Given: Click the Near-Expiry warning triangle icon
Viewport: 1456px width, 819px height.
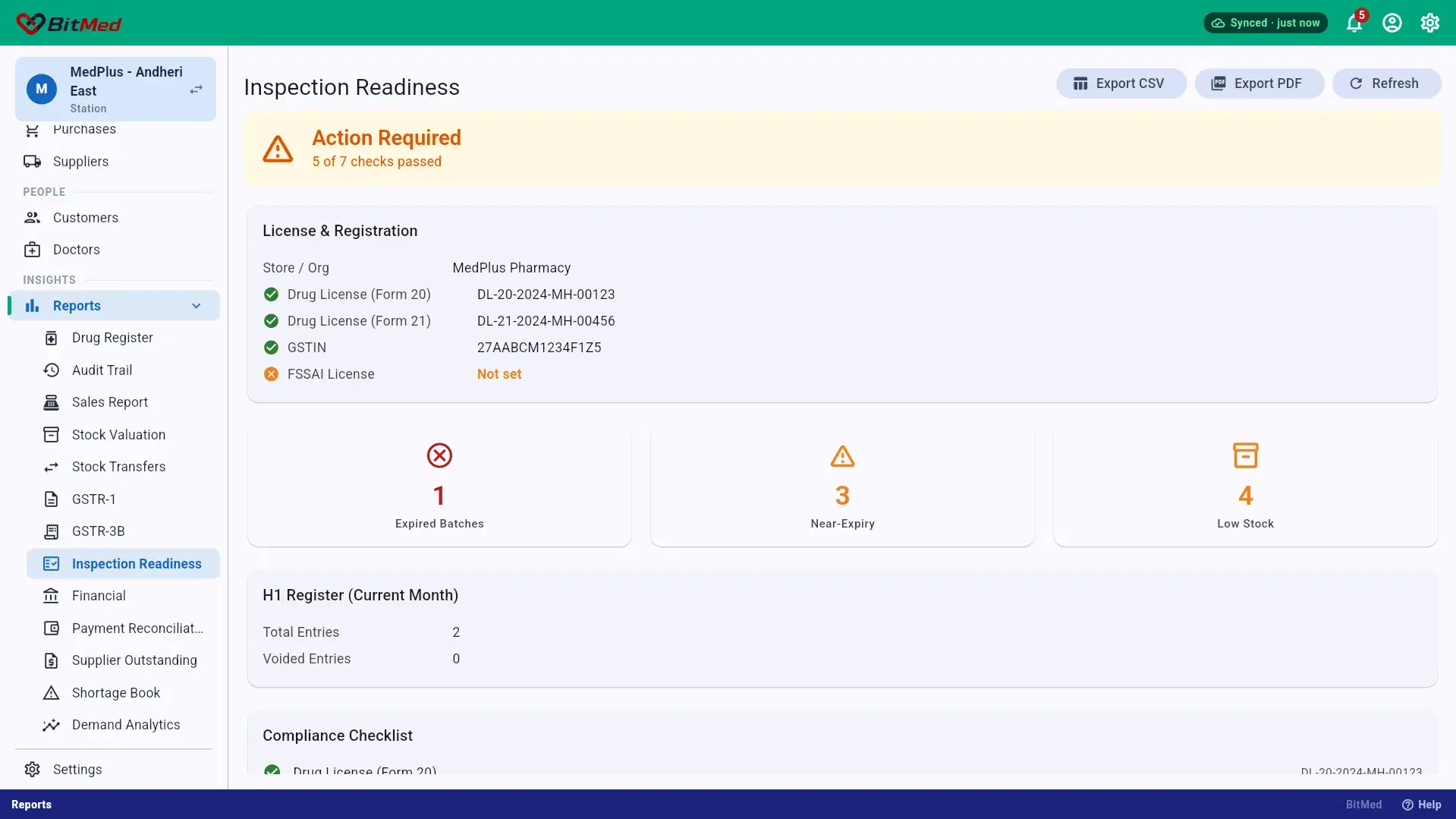Looking at the screenshot, I should click(x=842, y=456).
